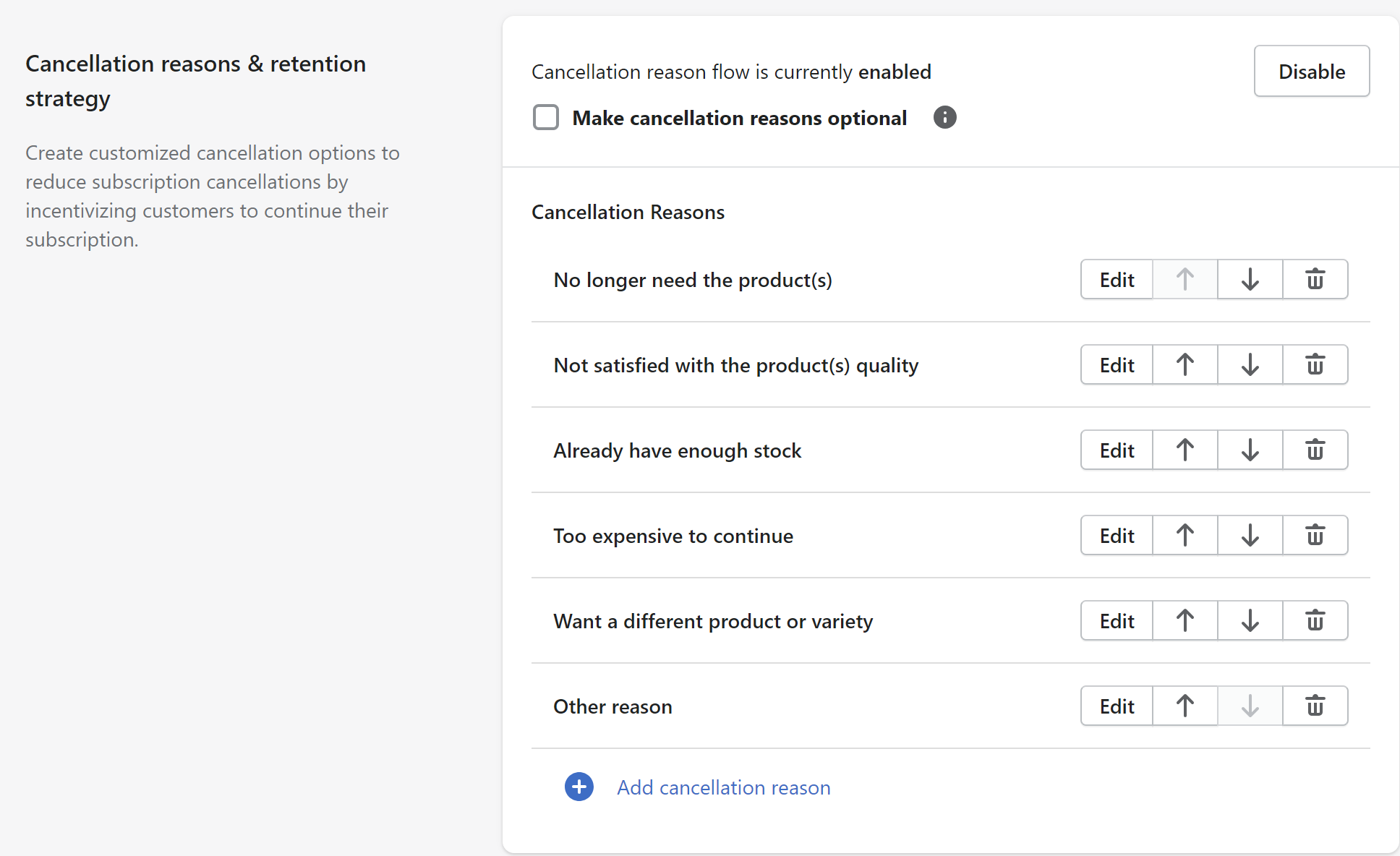Move 'Already have enough stock' down
Image resolution: width=1400 pixels, height=856 pixels.
[1250, 450]
